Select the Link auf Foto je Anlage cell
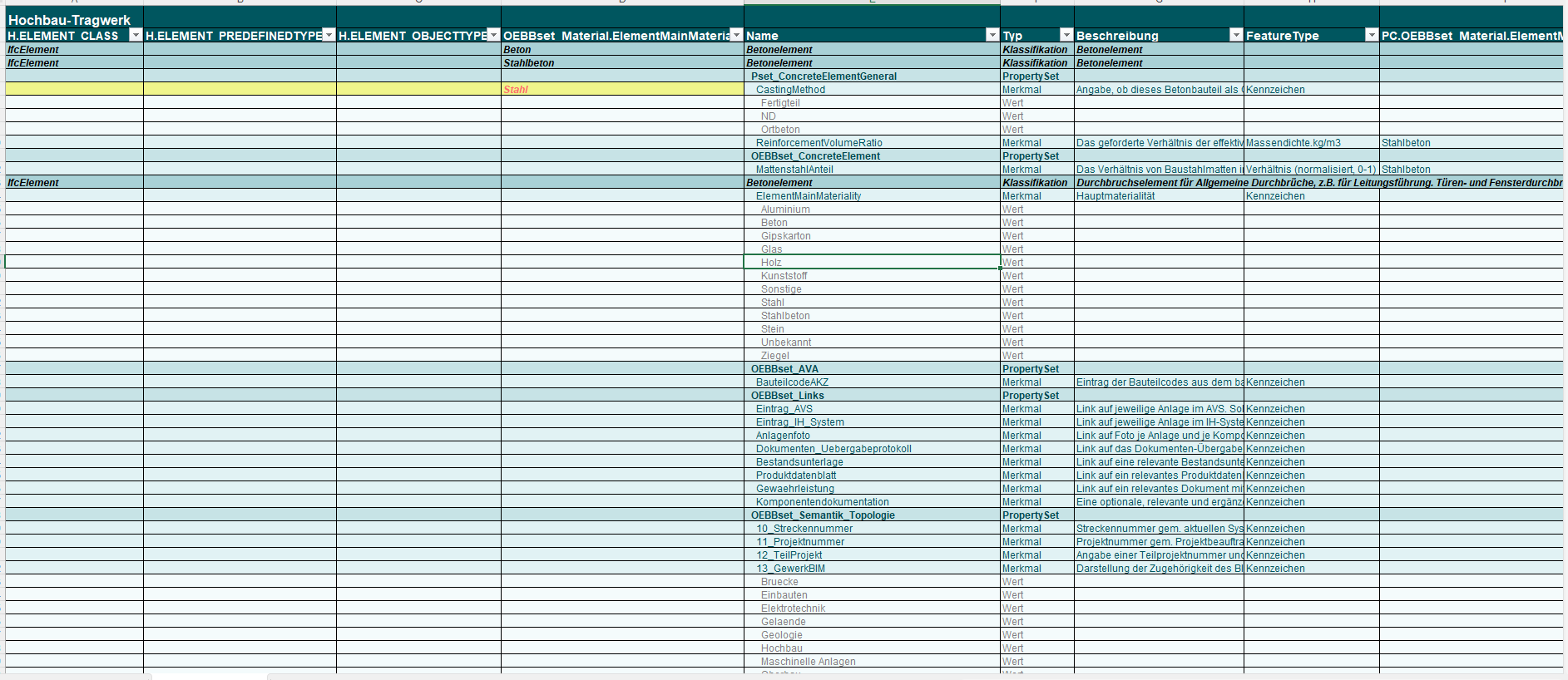The width and height of the screenshot is (1568, 680). tap(1159, 436)
